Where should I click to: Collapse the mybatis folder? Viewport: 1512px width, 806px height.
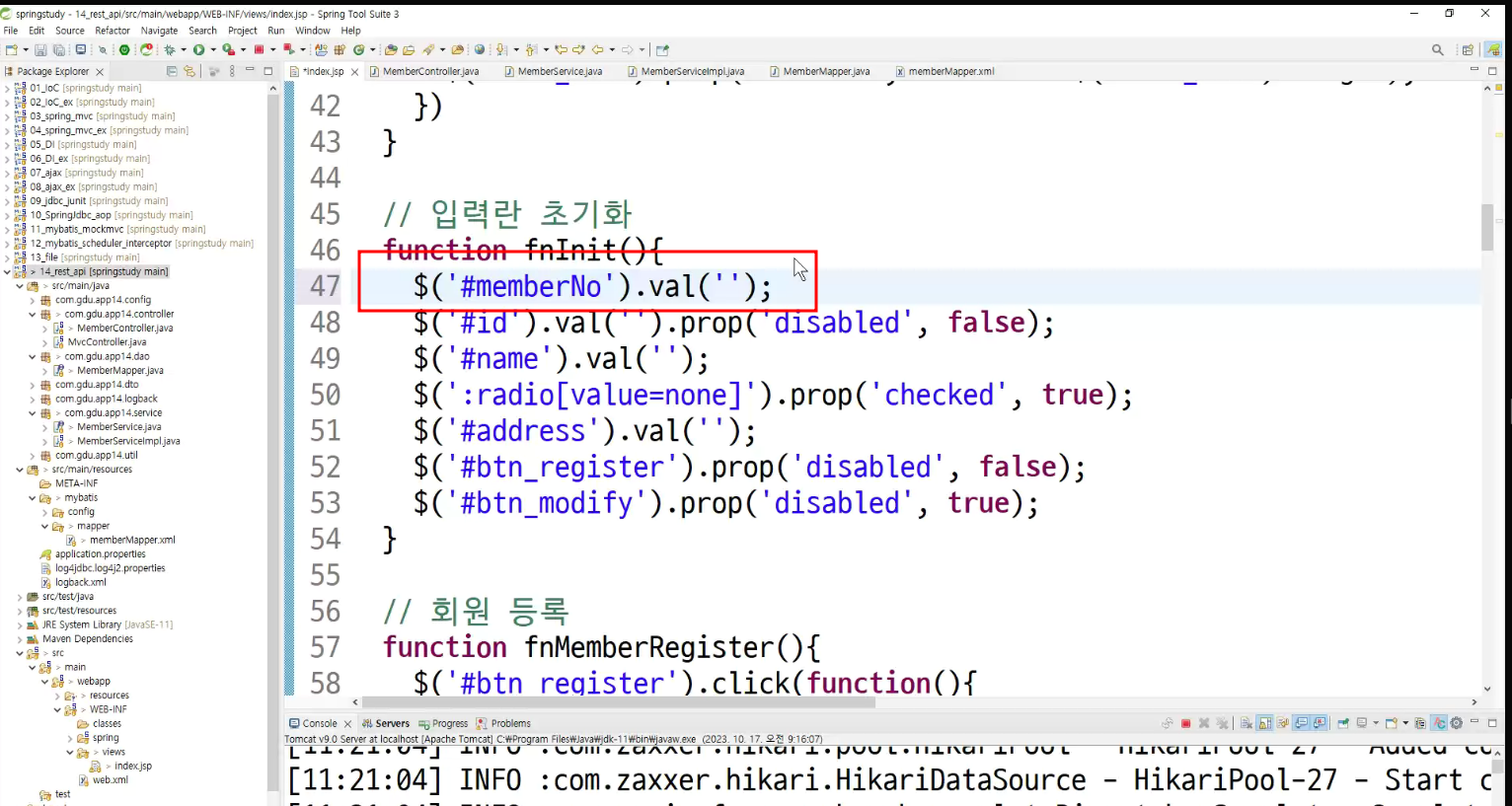32,498
